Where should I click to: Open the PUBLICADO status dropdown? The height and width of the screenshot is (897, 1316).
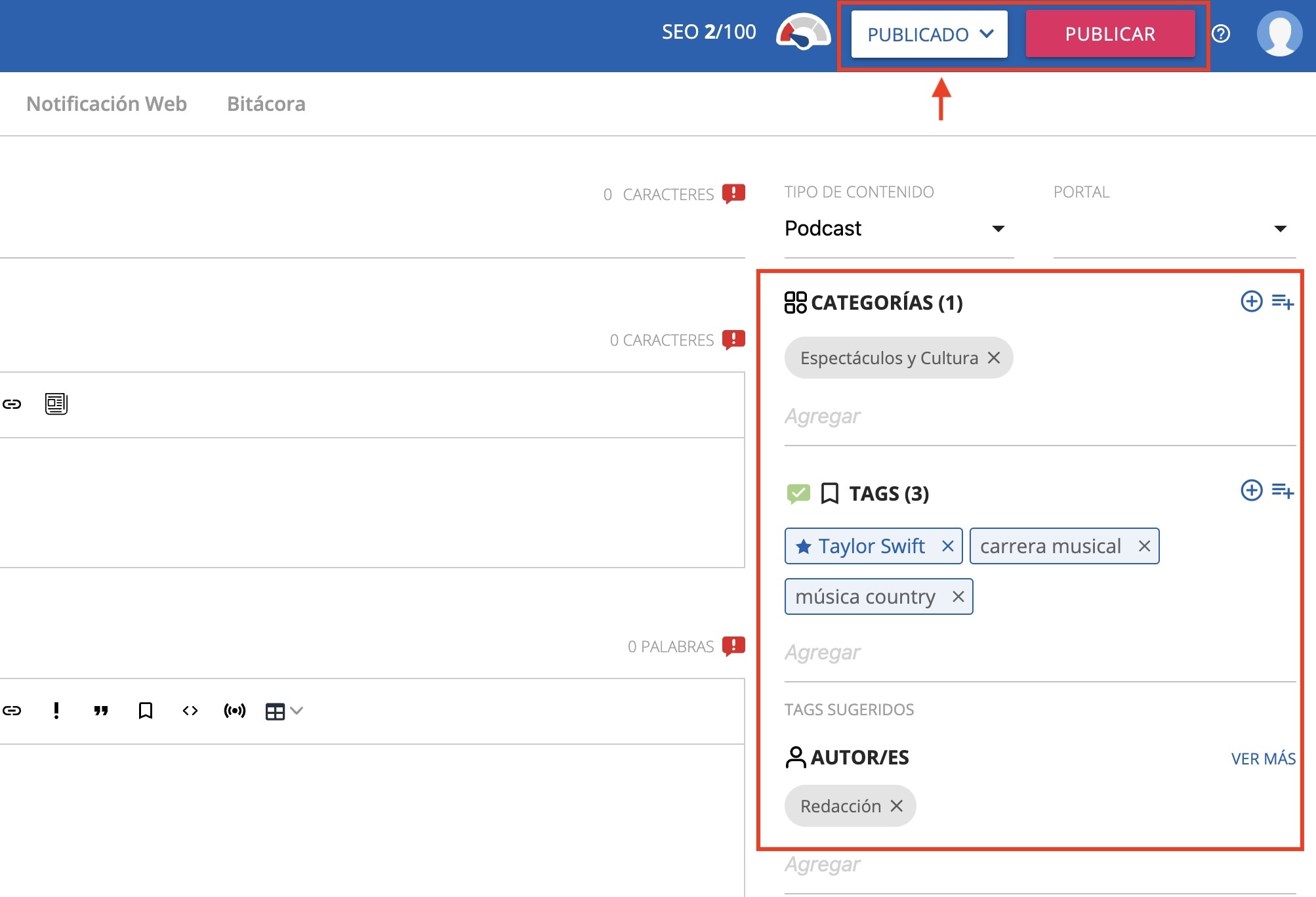click(929, 34)
